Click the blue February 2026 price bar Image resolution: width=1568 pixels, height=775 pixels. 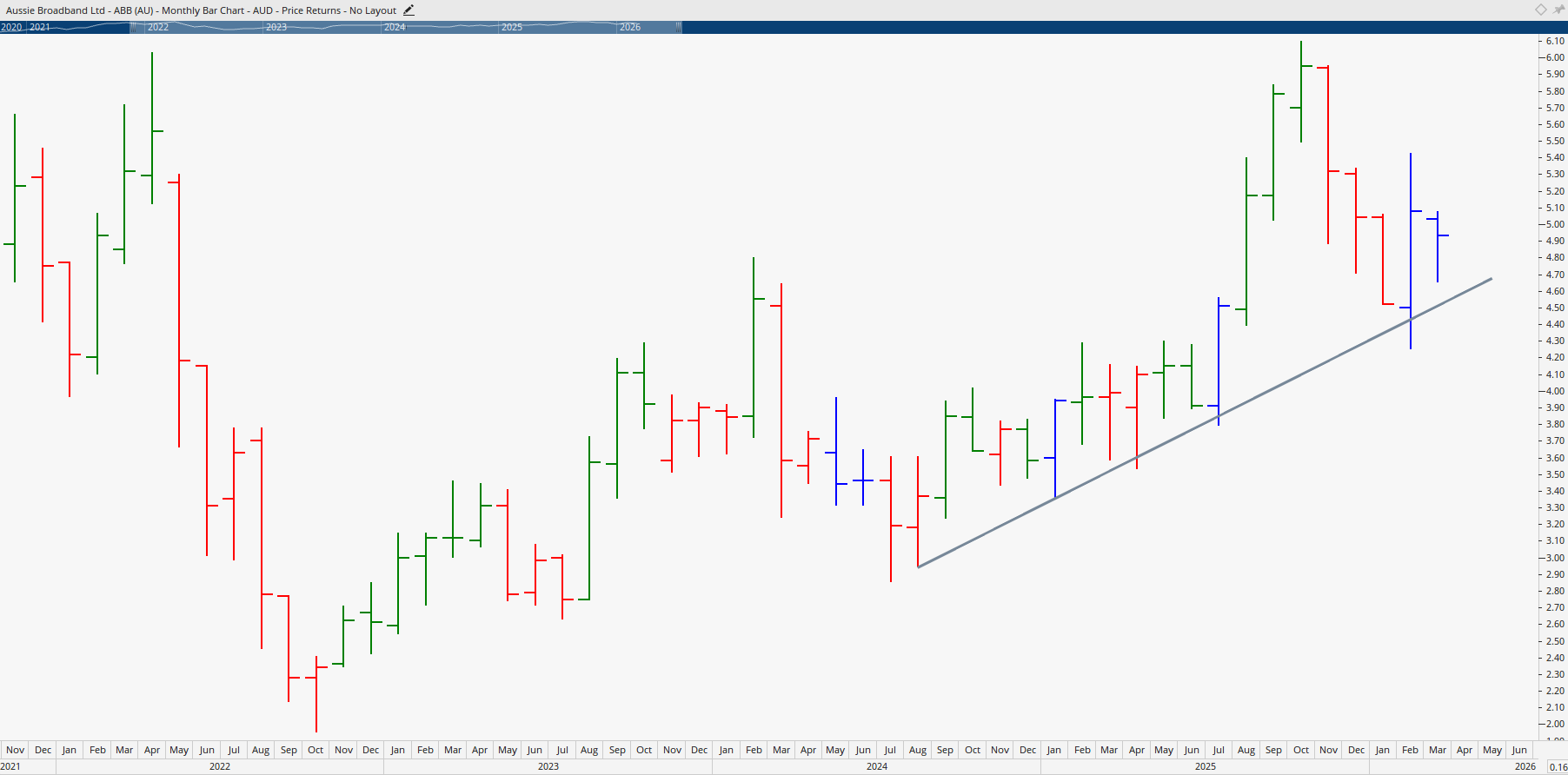pyautogui.click(x=1410, y=251)
